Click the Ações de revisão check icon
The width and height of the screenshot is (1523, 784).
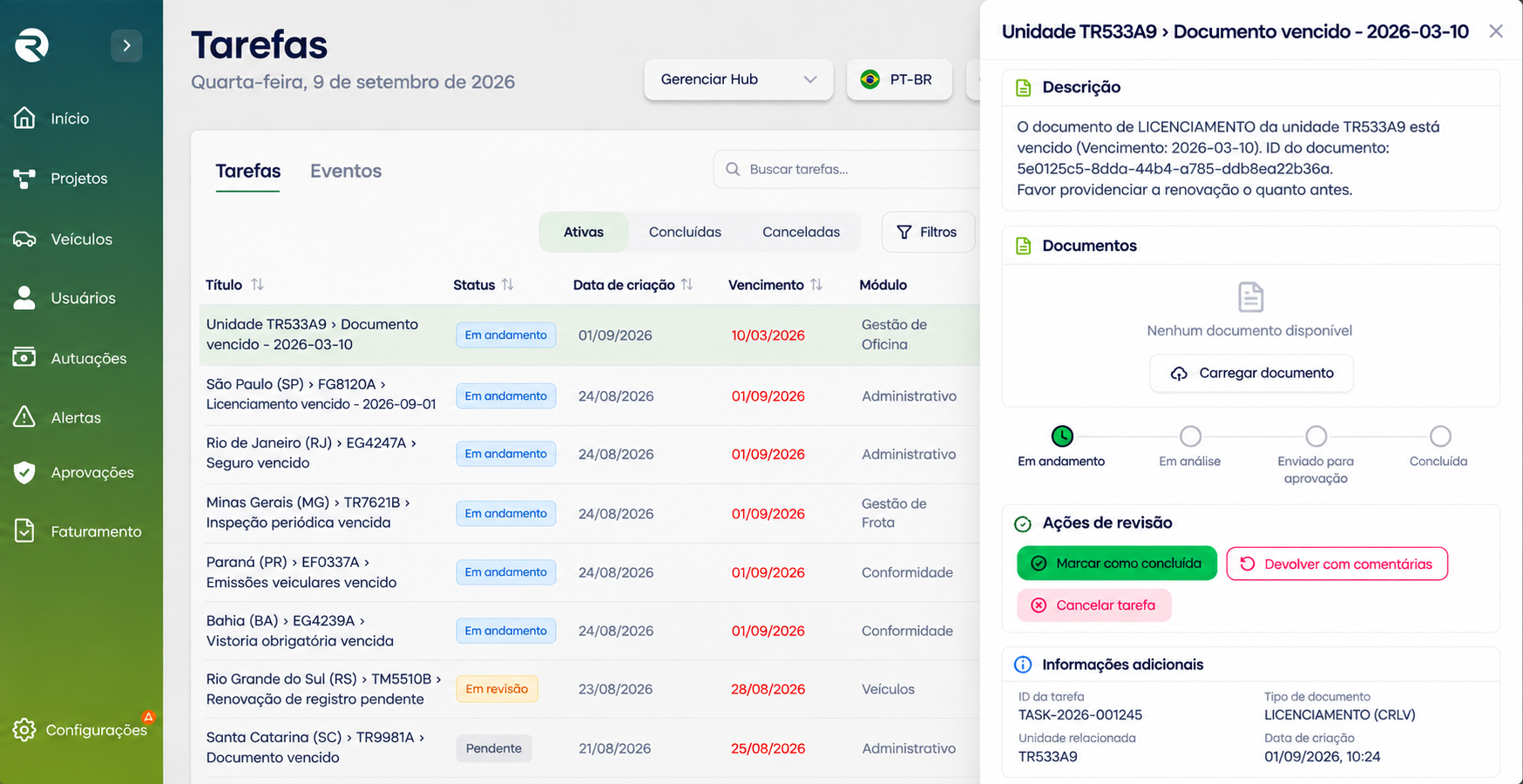coord(1023,524)
